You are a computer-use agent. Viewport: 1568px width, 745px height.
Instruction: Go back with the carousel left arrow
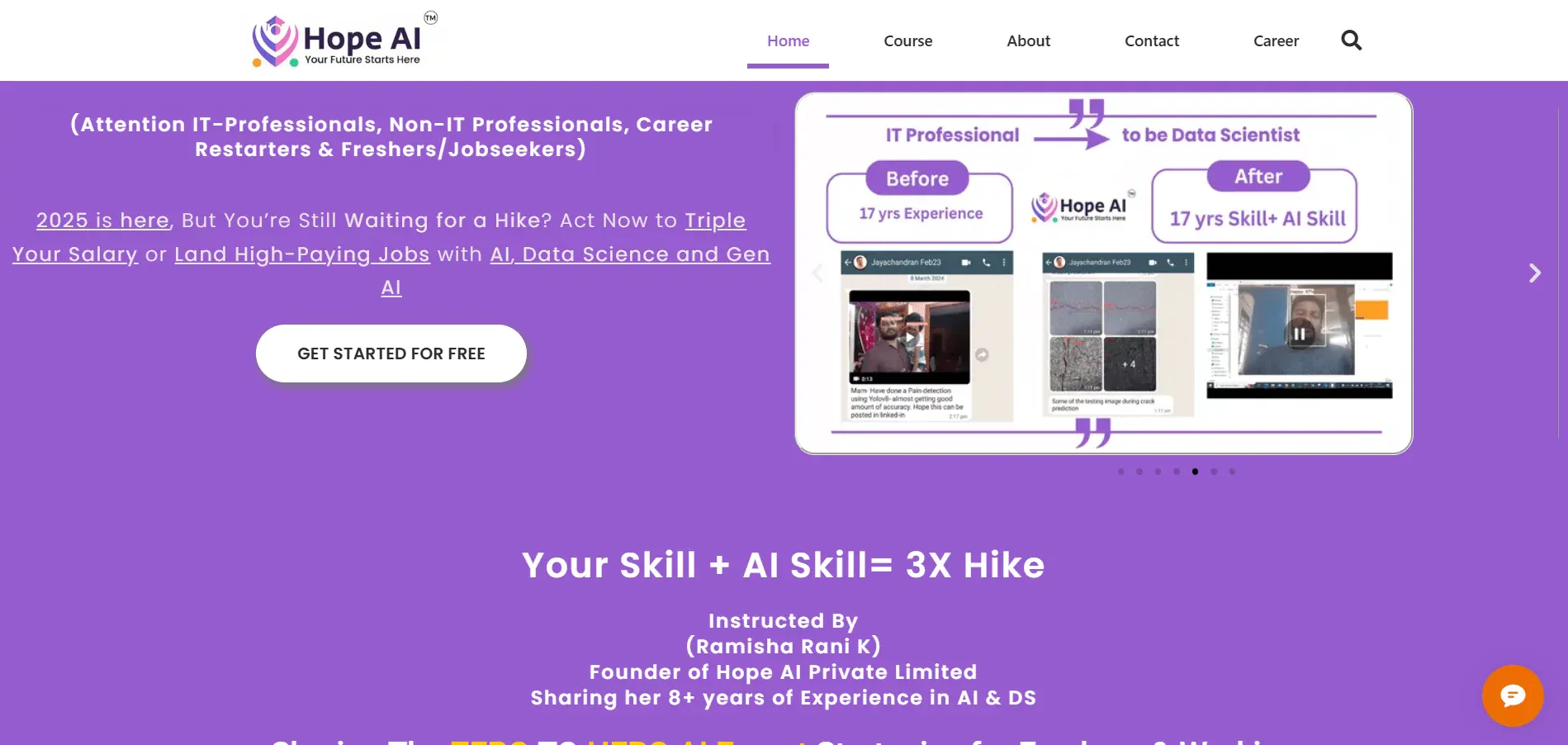(817, 273)
